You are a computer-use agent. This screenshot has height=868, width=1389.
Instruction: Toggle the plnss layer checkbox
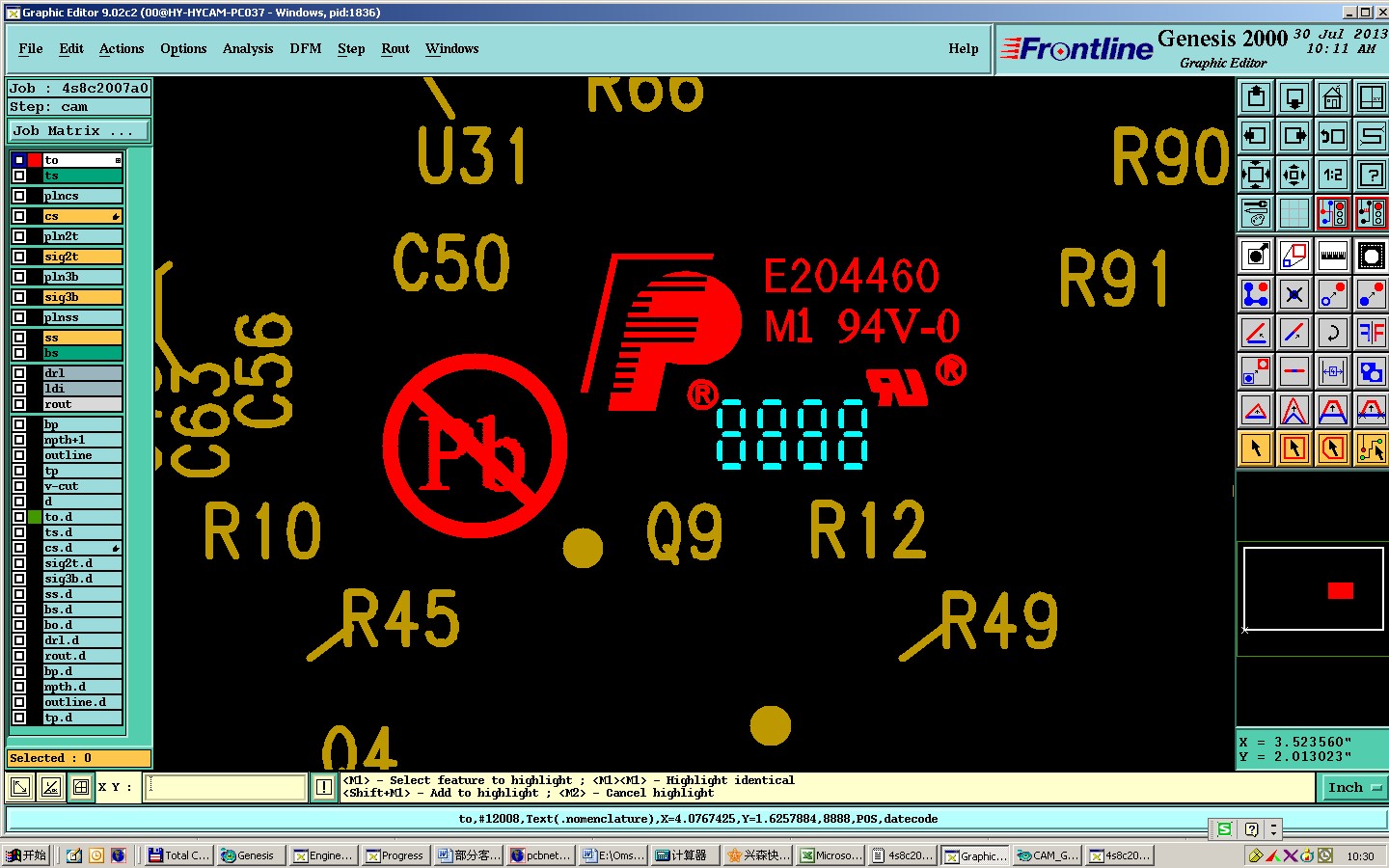click(x=19, y=317)
